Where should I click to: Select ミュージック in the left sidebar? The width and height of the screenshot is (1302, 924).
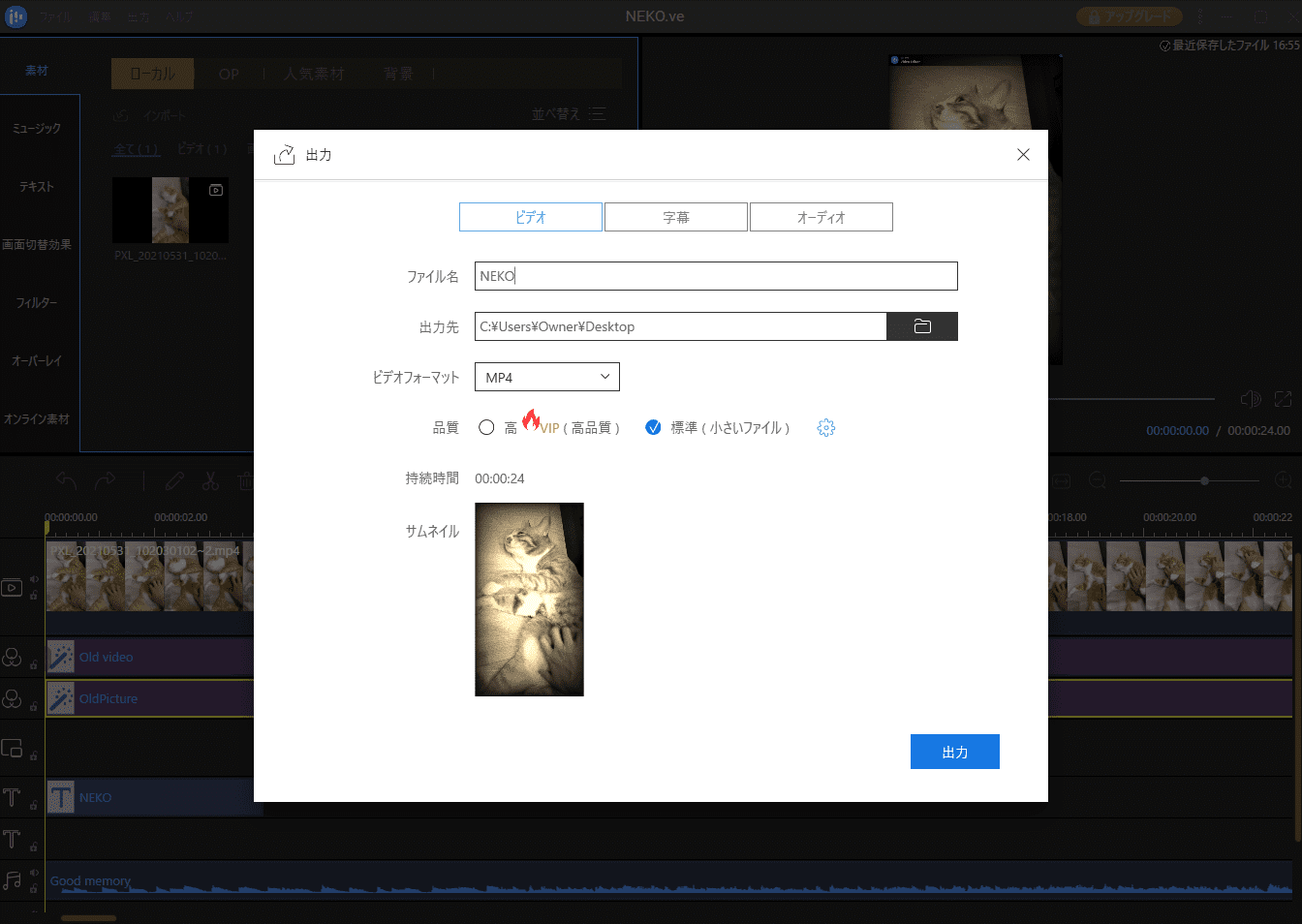[x=37, y=128]
